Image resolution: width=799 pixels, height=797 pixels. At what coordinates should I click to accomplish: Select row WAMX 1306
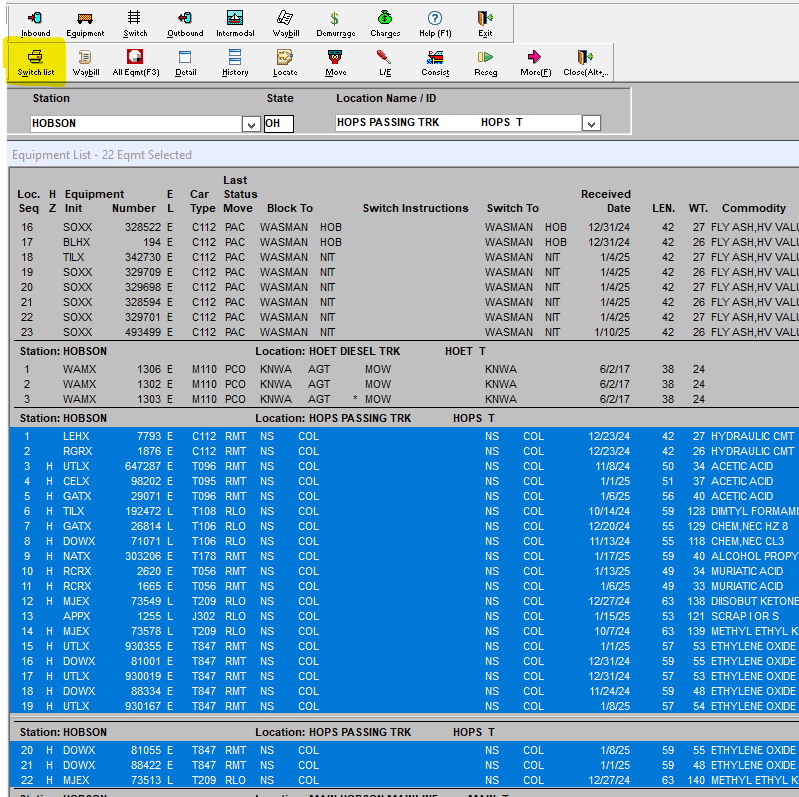404,369
